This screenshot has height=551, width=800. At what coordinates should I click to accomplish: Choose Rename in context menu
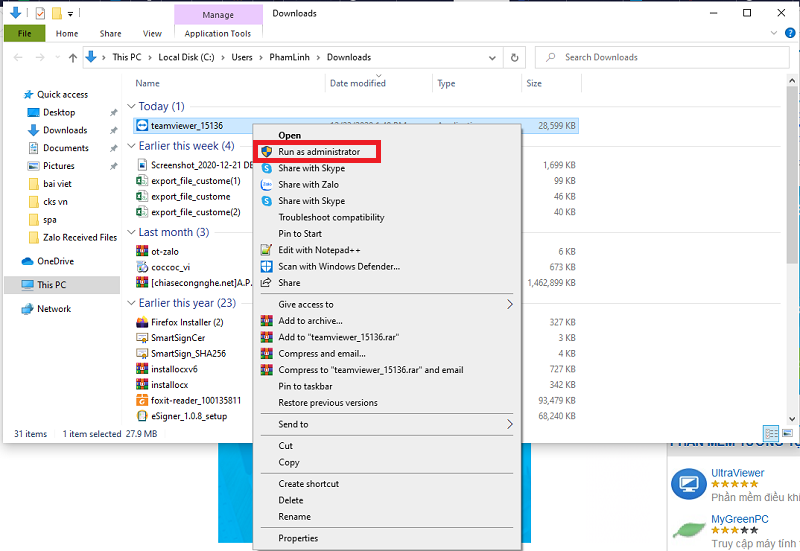[x=294, y=517]
